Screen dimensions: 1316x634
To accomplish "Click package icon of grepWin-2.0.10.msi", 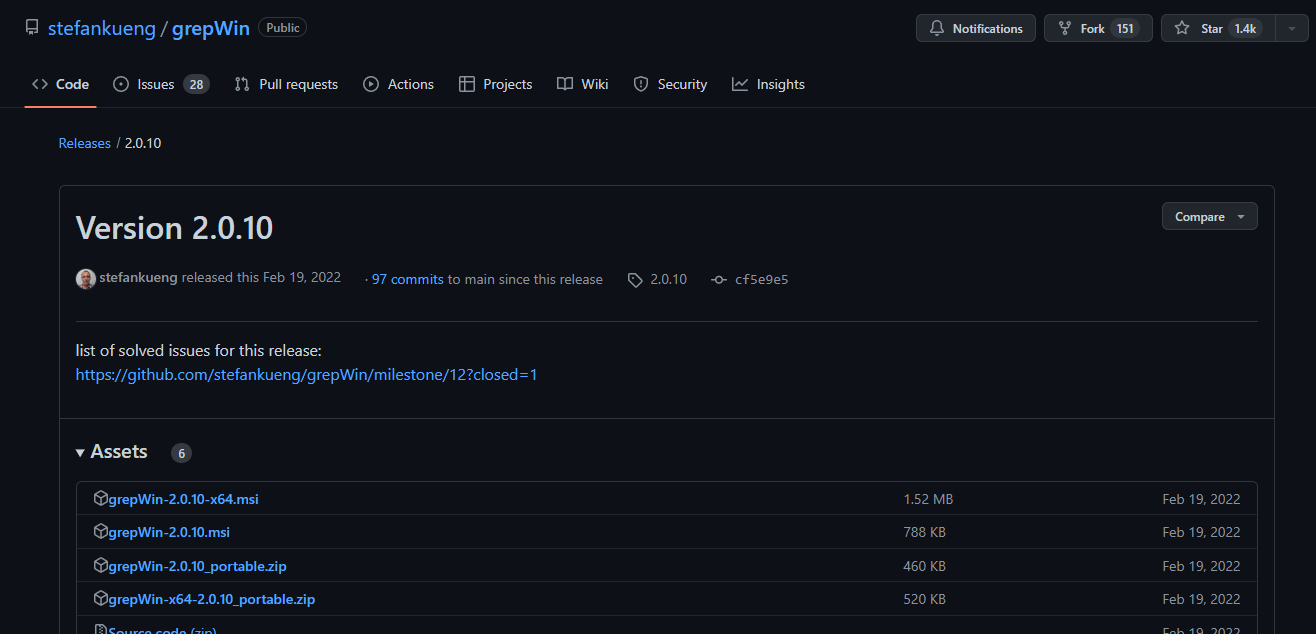I will point(100,531).
